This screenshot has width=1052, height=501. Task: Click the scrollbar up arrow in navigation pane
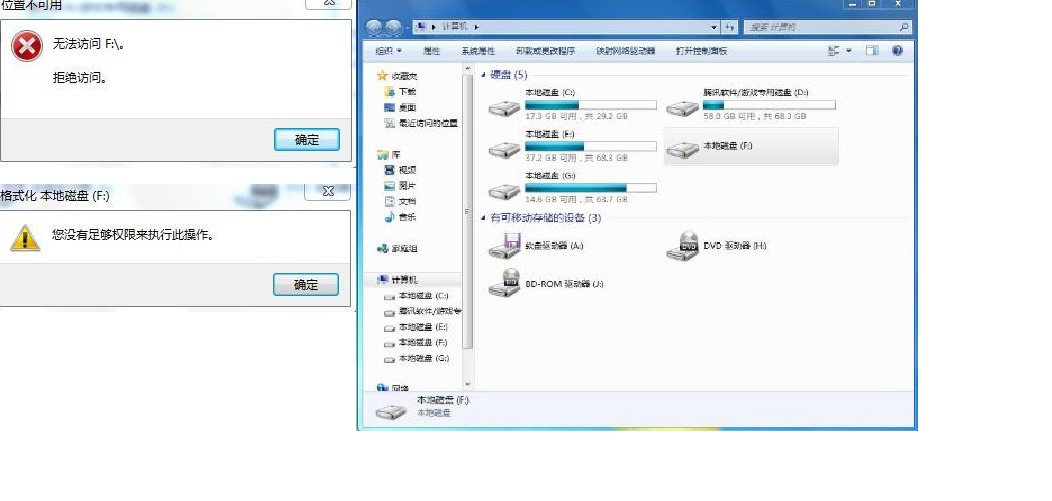coord(468,68)
